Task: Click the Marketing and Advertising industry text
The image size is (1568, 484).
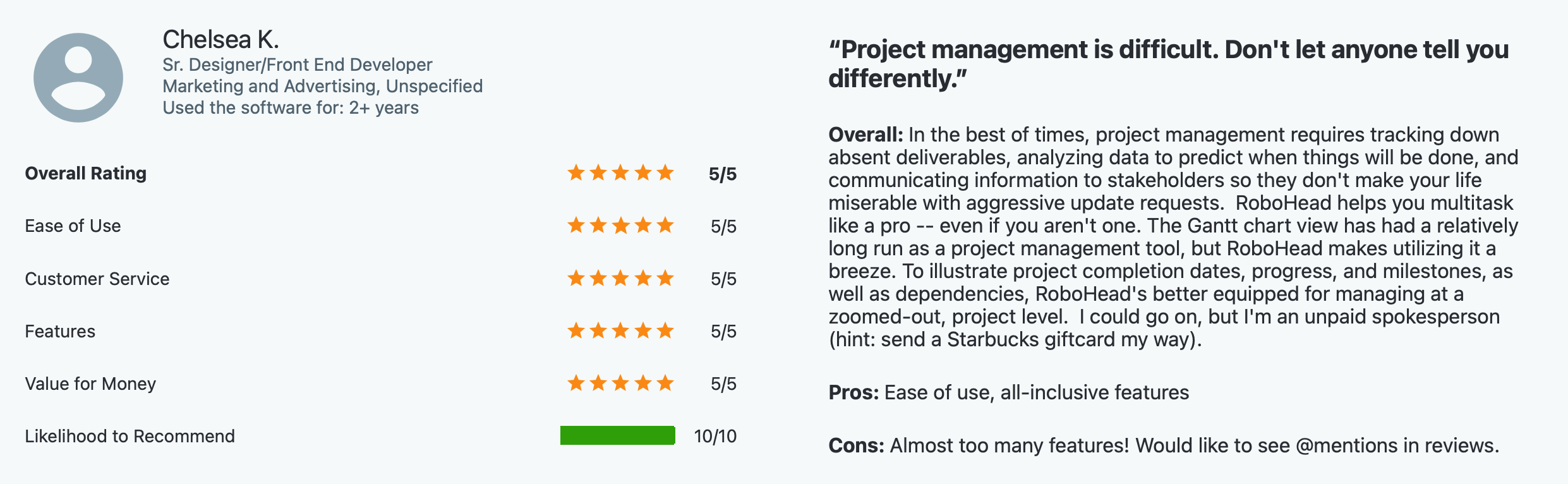Action: point(322,86)
